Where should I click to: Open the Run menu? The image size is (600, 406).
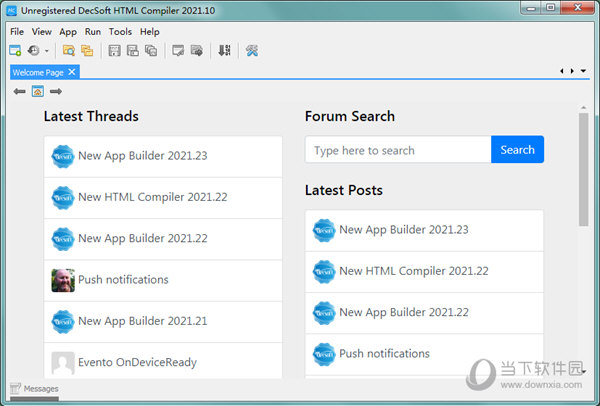coord(93,32)
